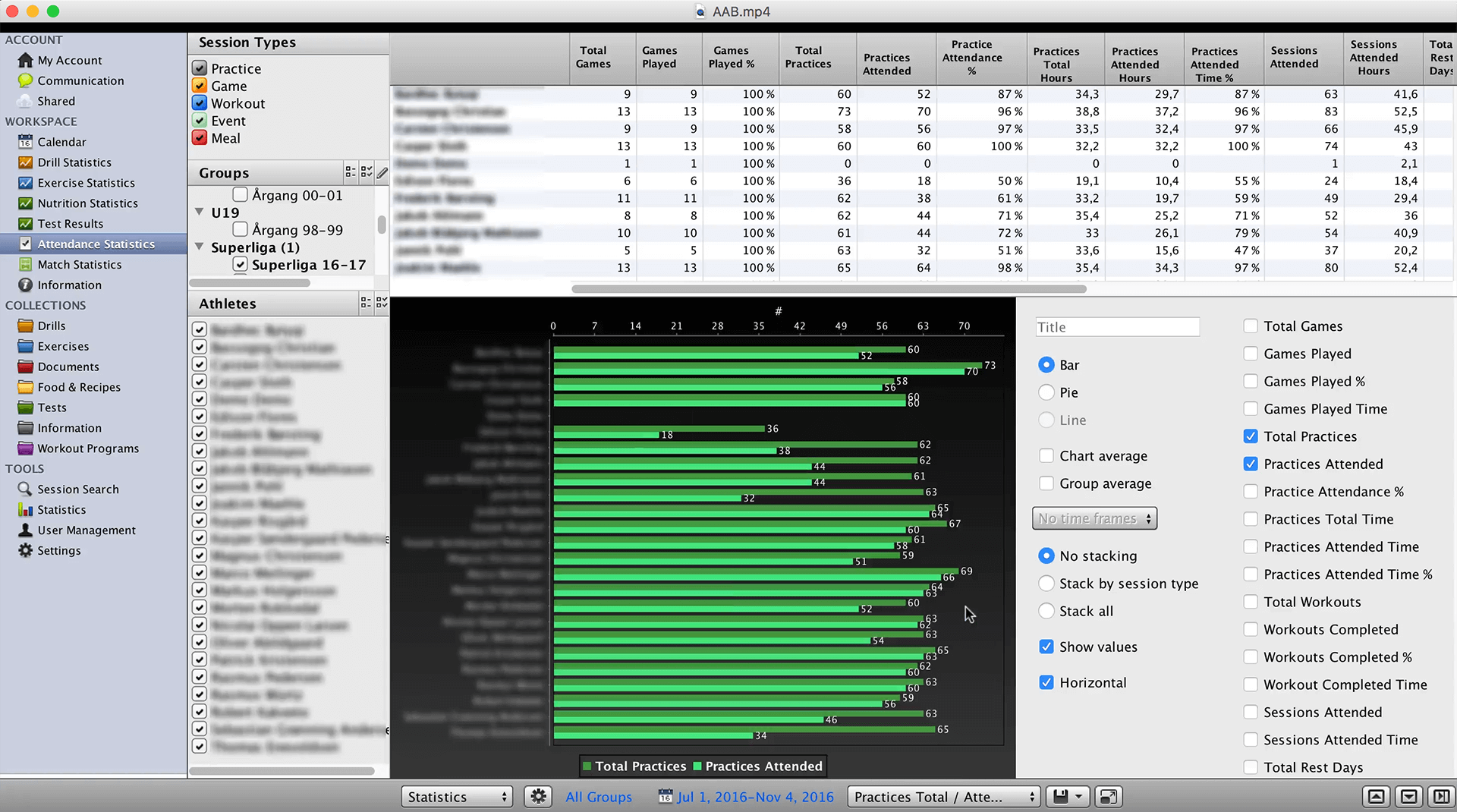The height and width of the screenshot is (812, 1457).
Task: Click the Title input field
Action: coord(1117,327)
